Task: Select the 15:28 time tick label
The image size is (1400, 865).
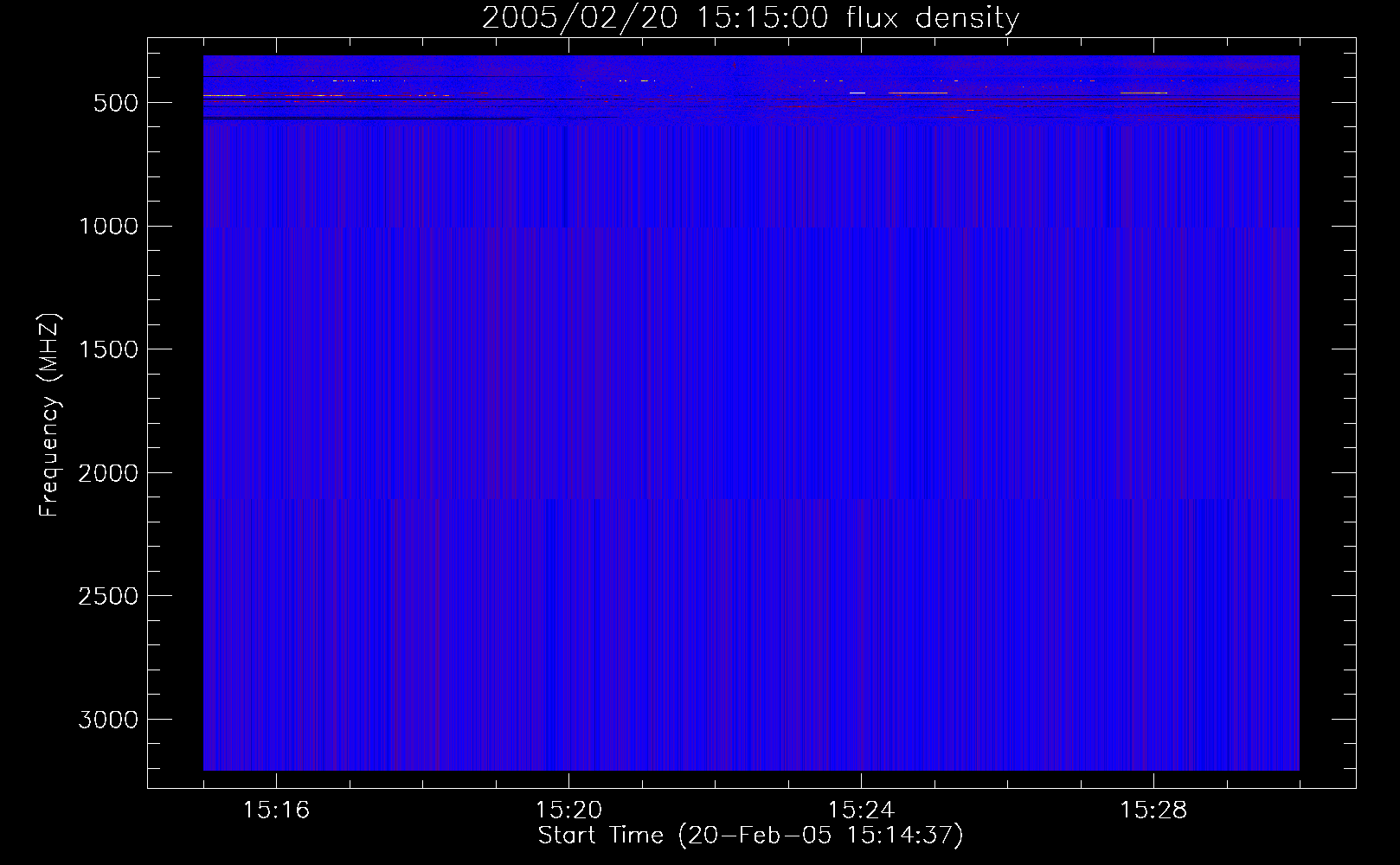Action: click(x=1153, y=811)
